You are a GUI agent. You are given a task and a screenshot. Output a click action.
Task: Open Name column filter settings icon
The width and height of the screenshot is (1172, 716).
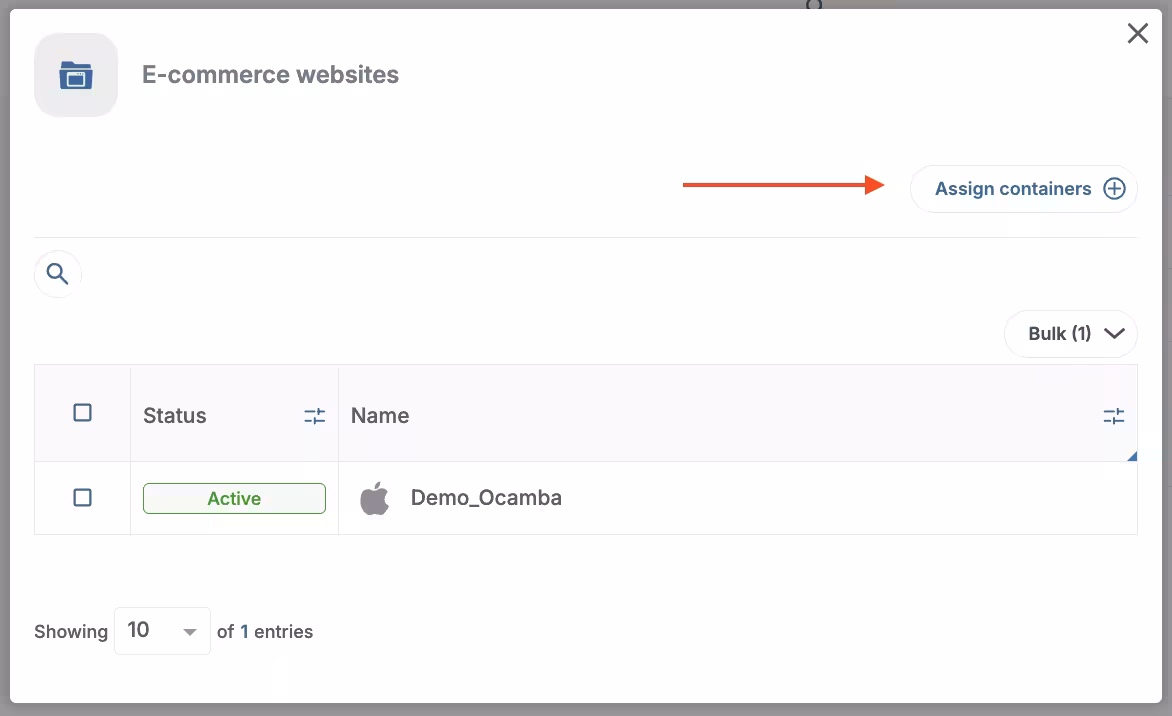tap(1113, 416)
